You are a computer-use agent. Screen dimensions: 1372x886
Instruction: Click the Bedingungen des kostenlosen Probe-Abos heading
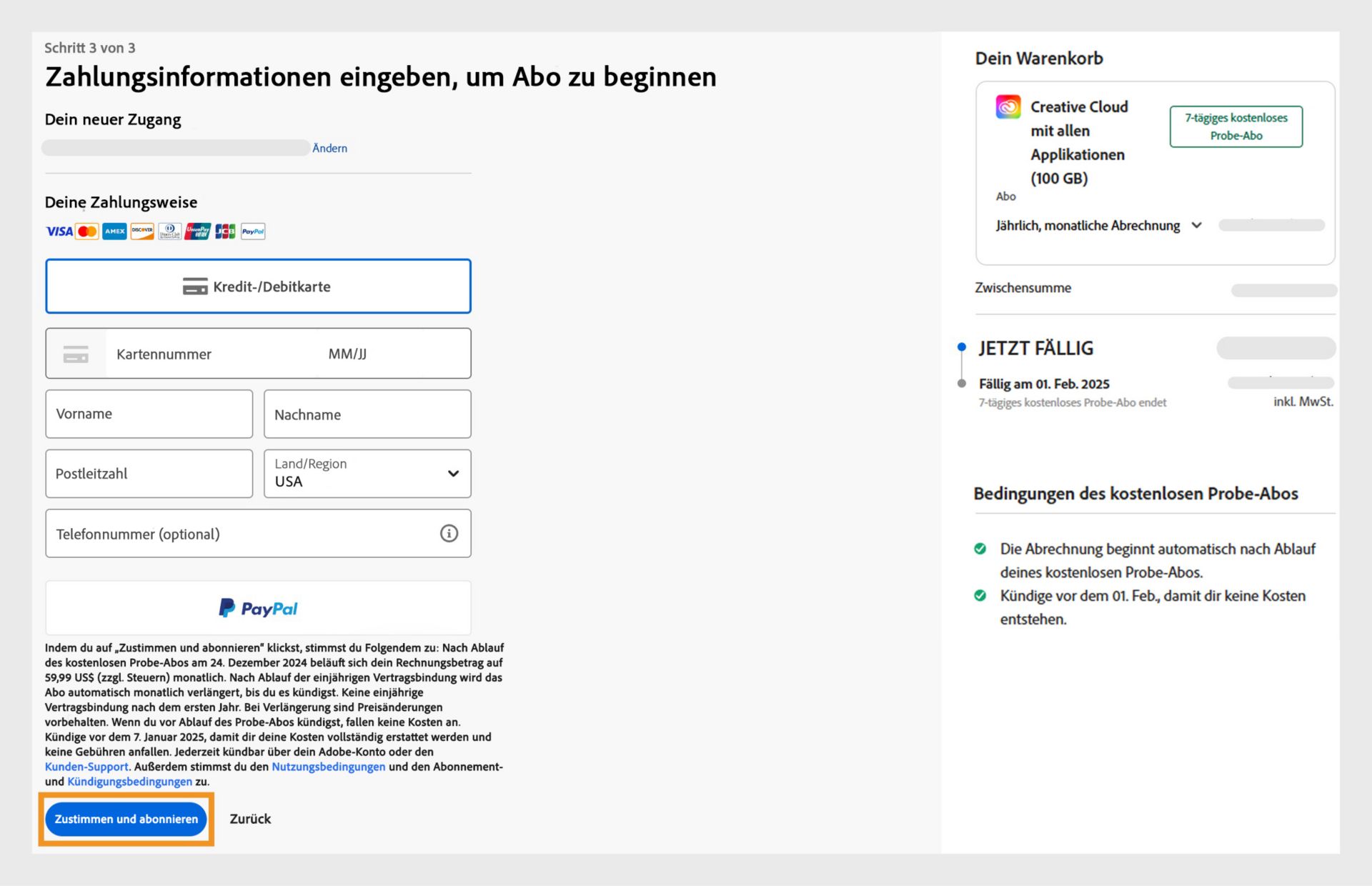(x=1135, y=494)
